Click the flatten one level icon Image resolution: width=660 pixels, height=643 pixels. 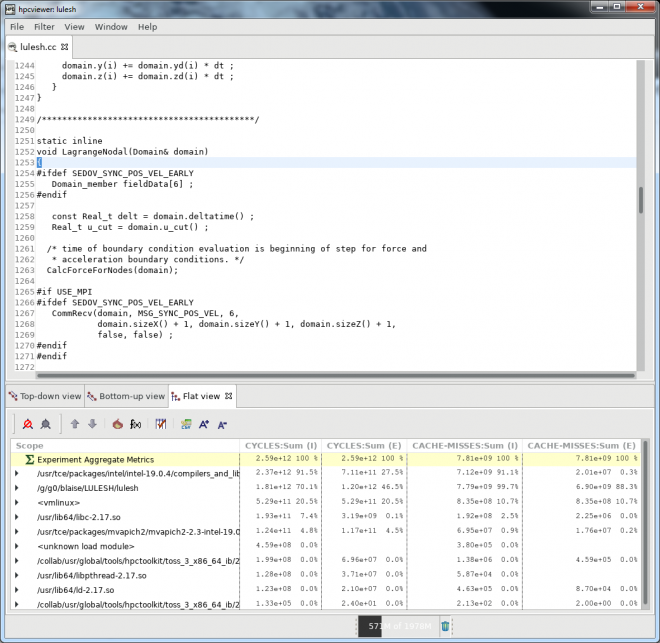pos(28,424)
